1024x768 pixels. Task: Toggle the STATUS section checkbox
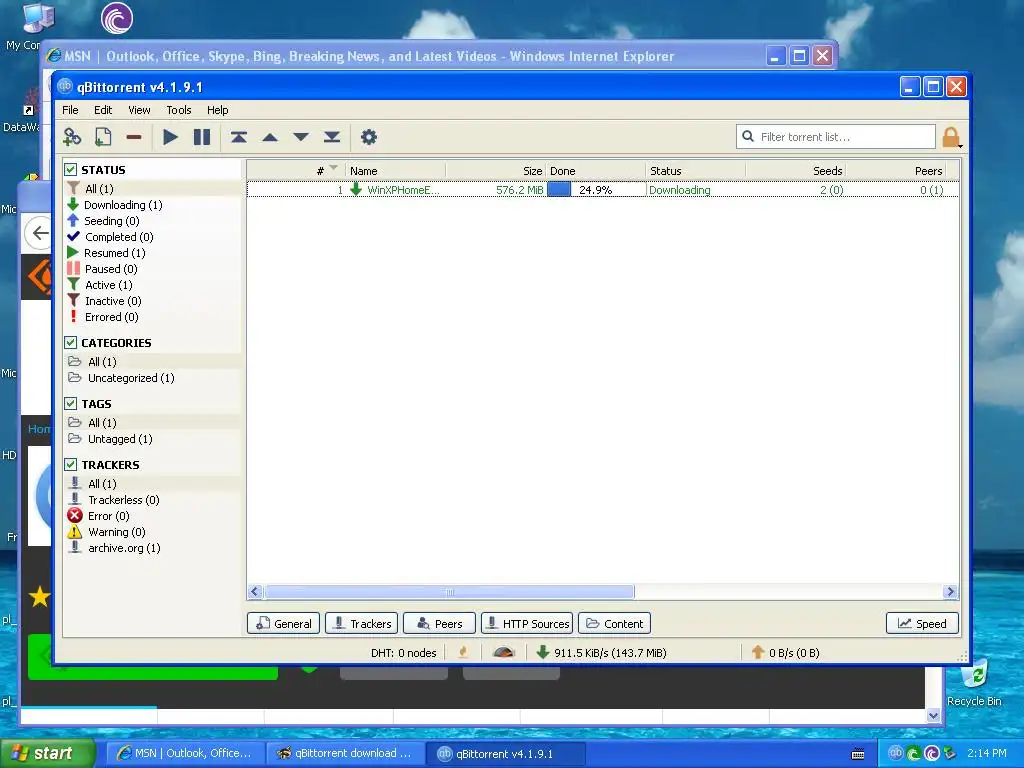pos(71,170)
